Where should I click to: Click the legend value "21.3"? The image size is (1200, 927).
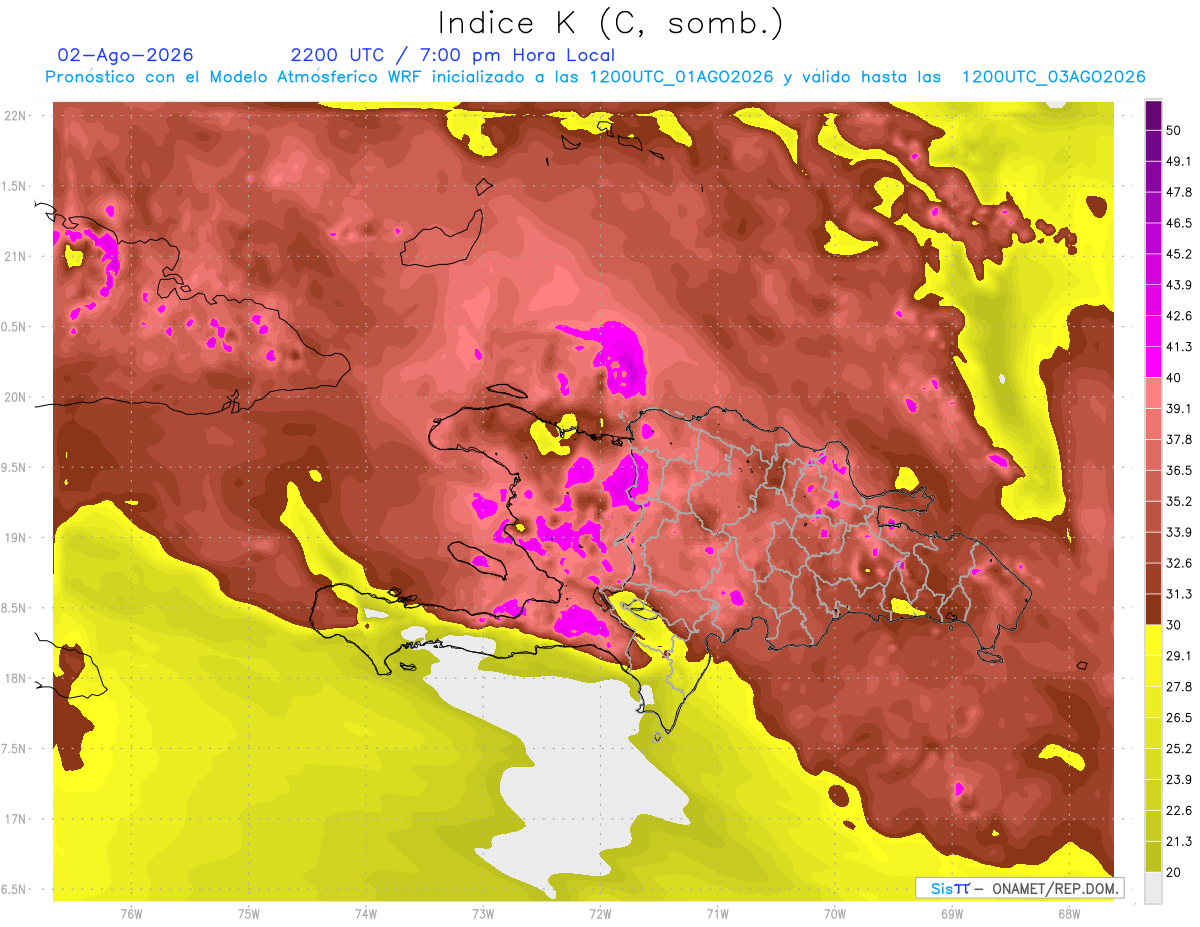[x=1178, y=841]
